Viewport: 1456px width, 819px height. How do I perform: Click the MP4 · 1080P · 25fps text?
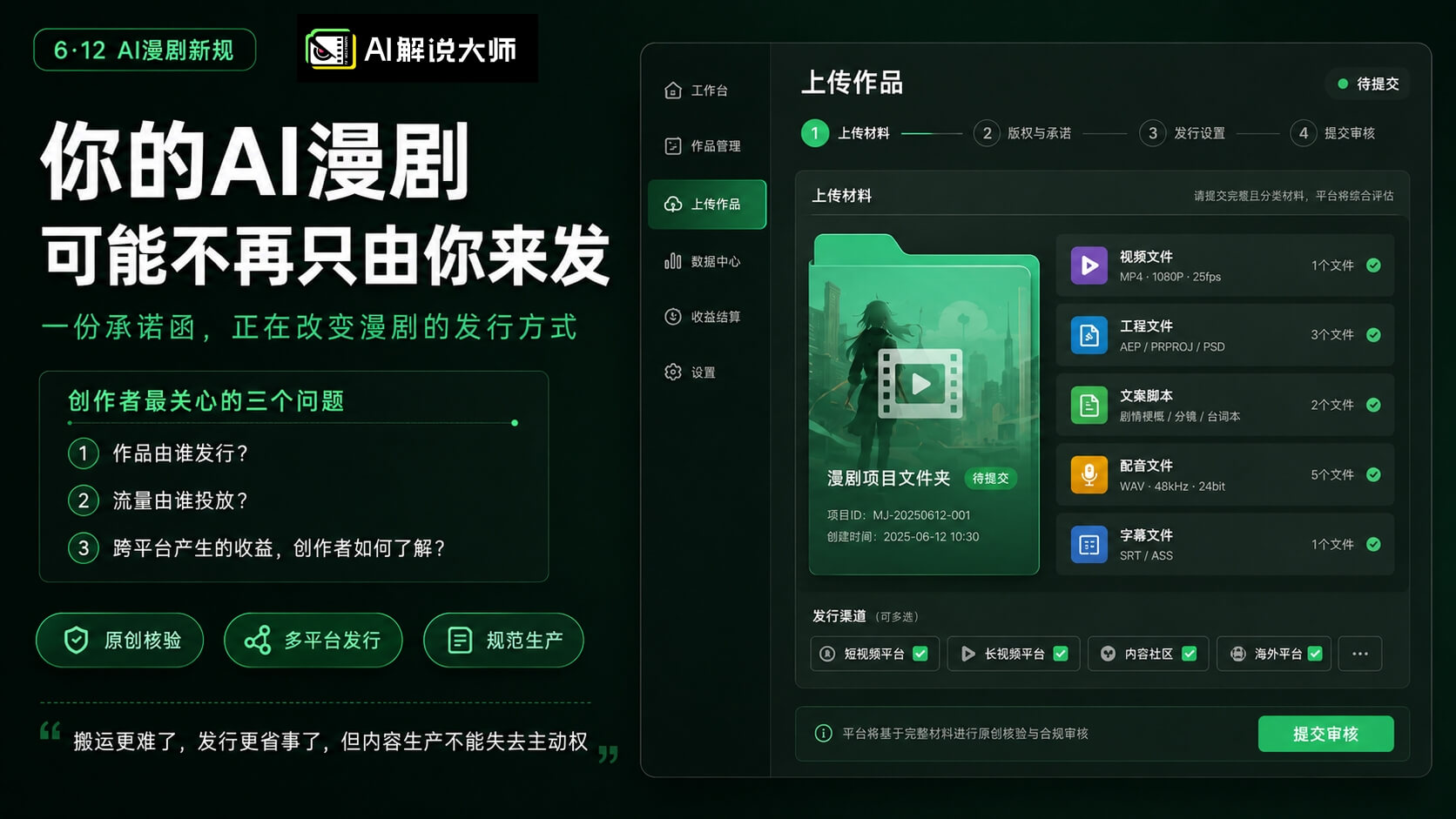(x=1170, y=277)
